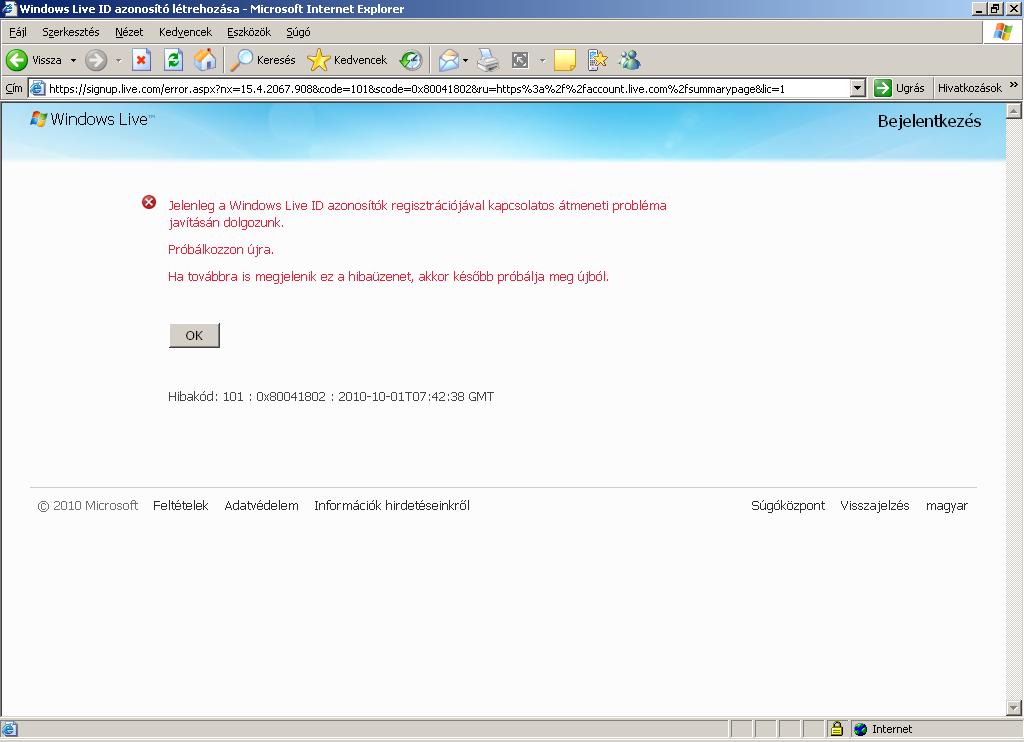Click the Bejelentkezés sign-in link
Viewport: 1024px width, 742px height.
(x=929, y=121)
